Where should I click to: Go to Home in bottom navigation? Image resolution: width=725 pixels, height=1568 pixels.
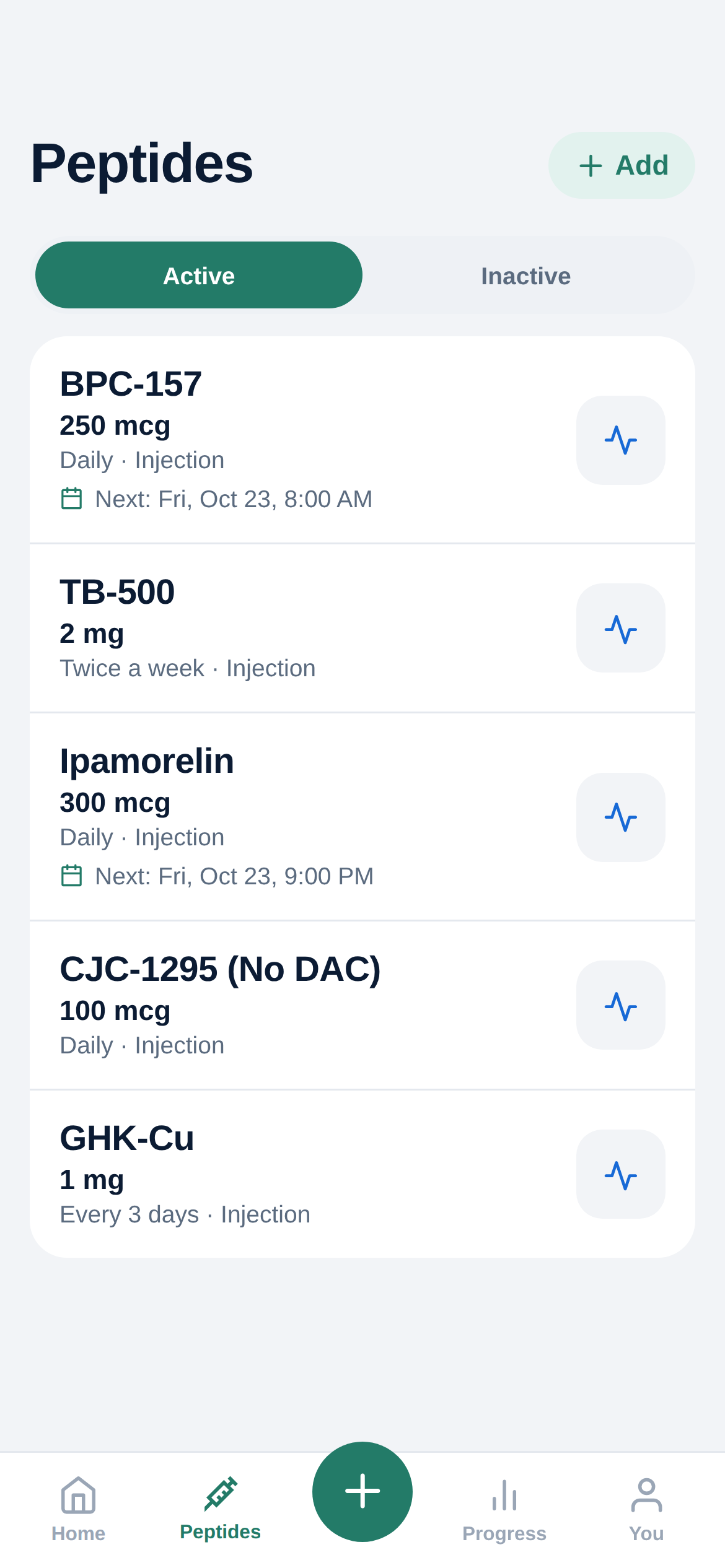(x=79, y=1509)
